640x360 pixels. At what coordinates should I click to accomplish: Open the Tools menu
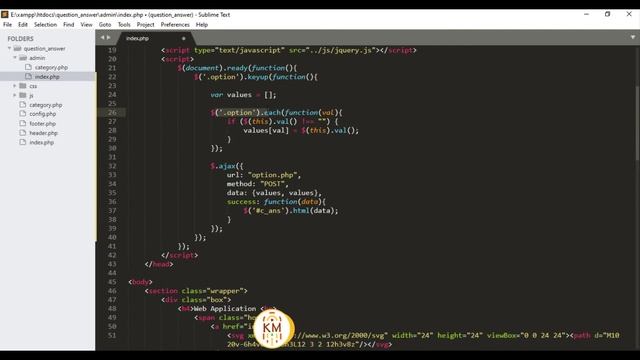(124, 24)
